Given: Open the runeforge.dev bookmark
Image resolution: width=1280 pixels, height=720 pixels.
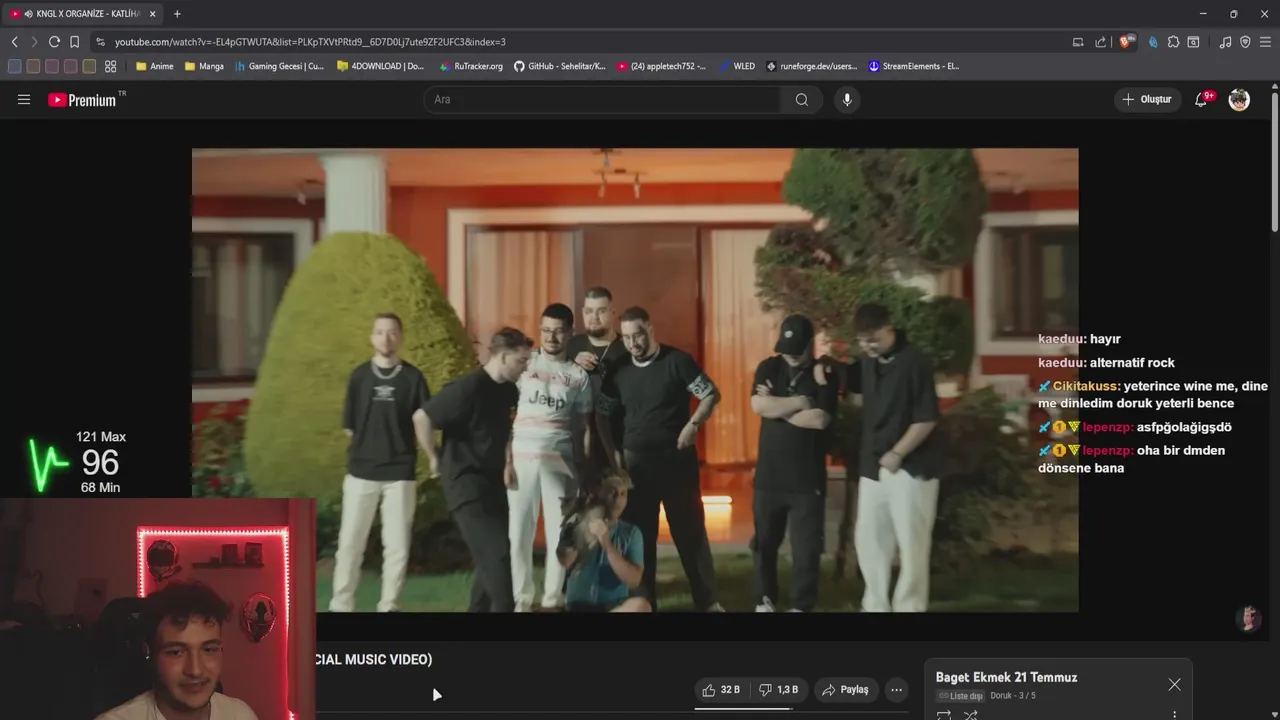Looking at the screenshot, I should (811, 66).
